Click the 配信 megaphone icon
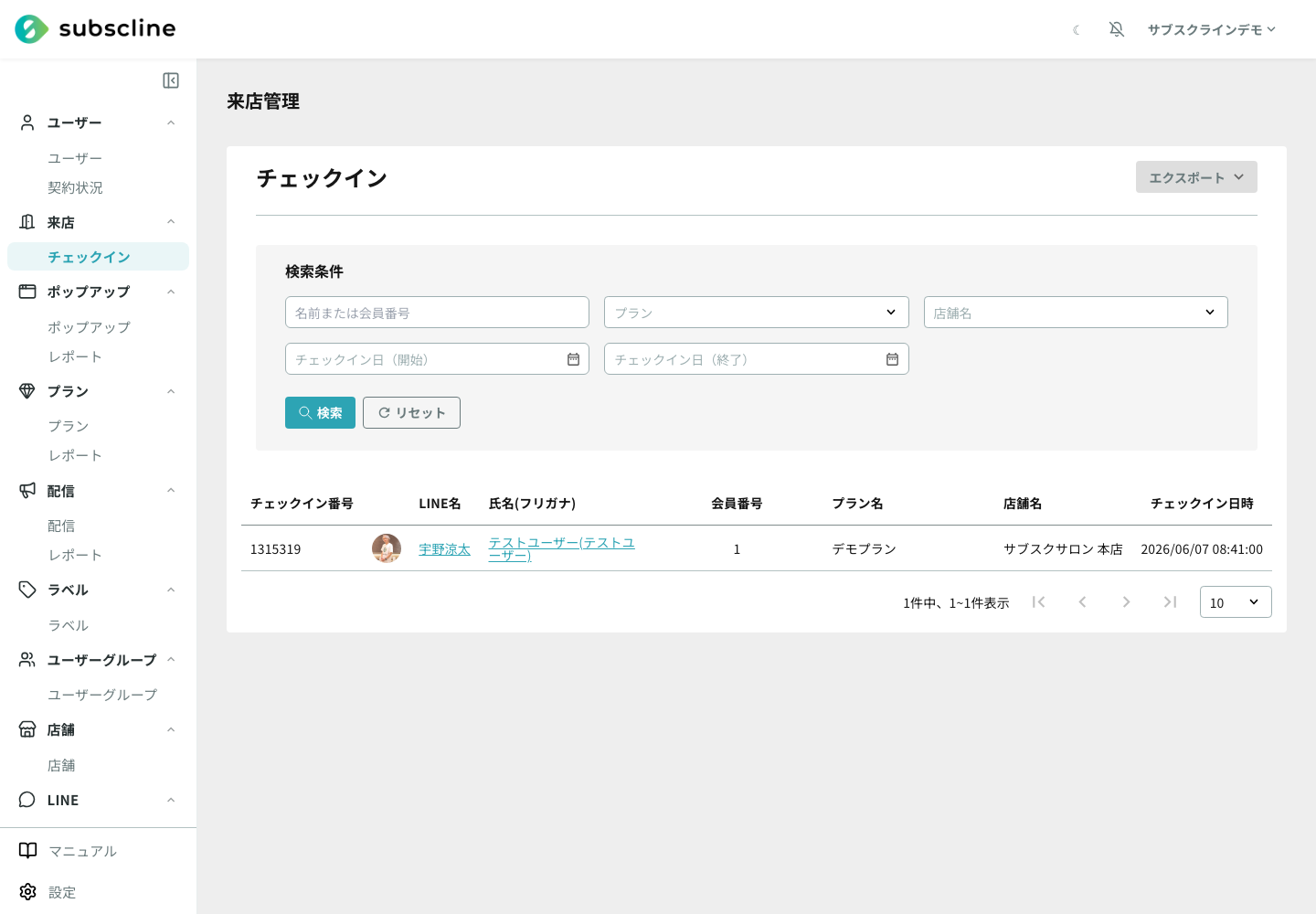 (27, 491)
